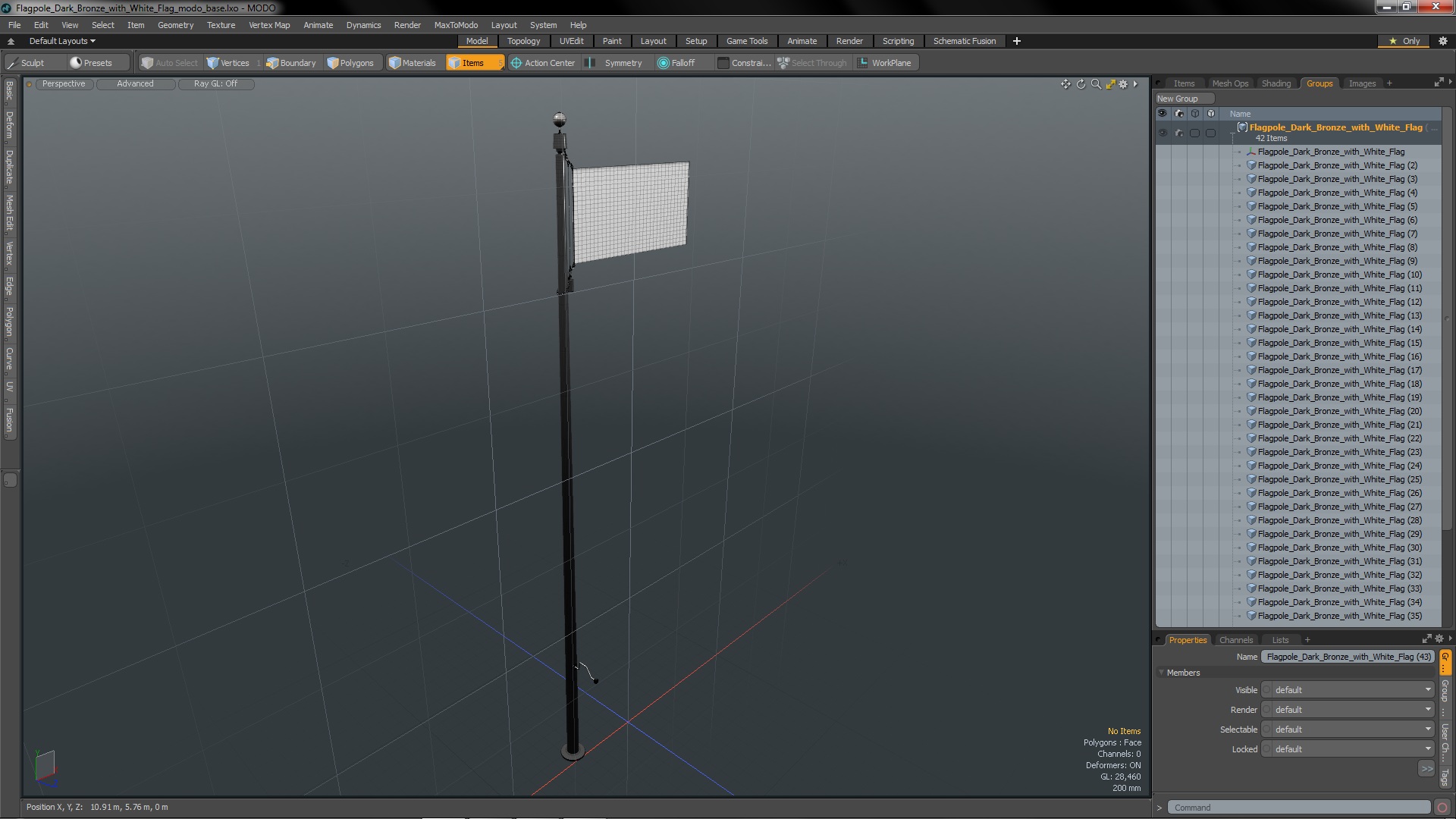Select the Polygons selection mode icon
The image size is (1456, 819).
tap(333, 63)
